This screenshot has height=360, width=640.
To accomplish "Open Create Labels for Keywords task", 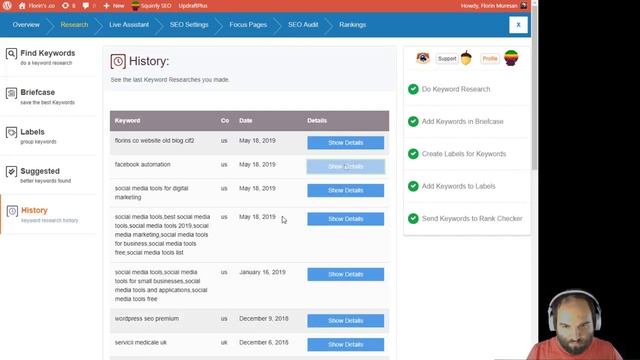I will [464, 154].
